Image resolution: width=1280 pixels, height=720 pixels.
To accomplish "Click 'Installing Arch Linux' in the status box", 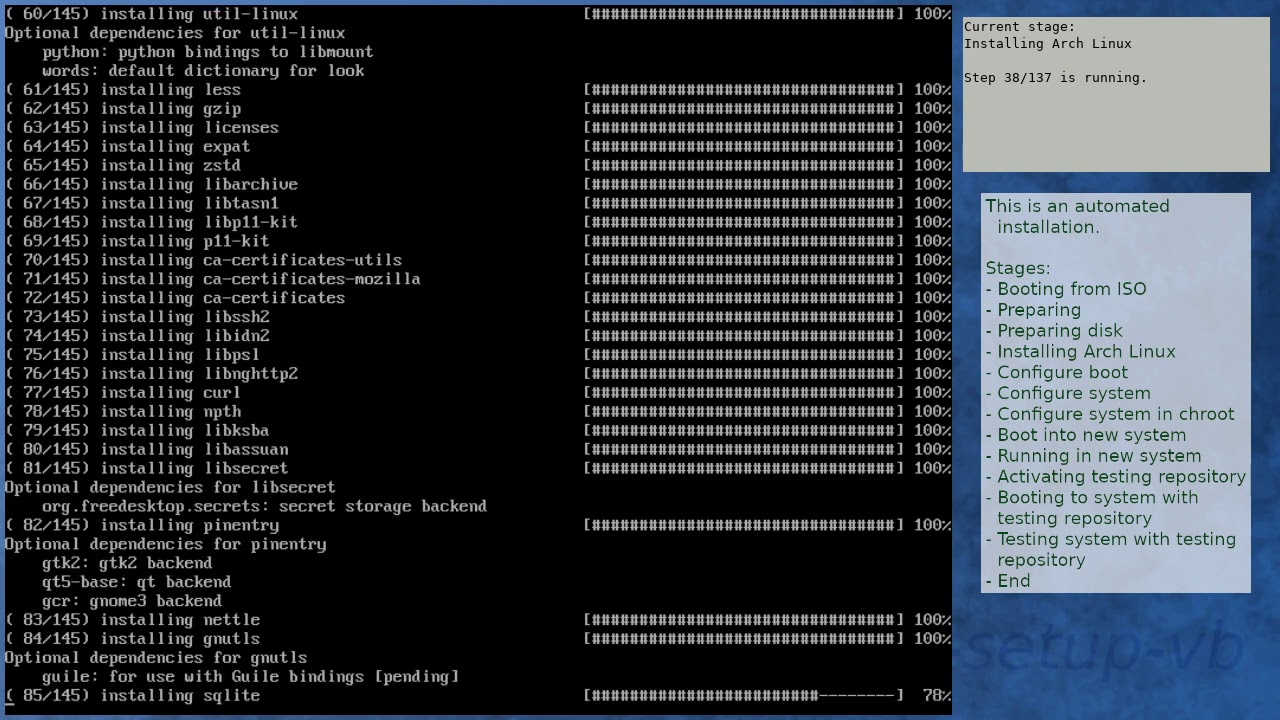I will (1047, 44).
